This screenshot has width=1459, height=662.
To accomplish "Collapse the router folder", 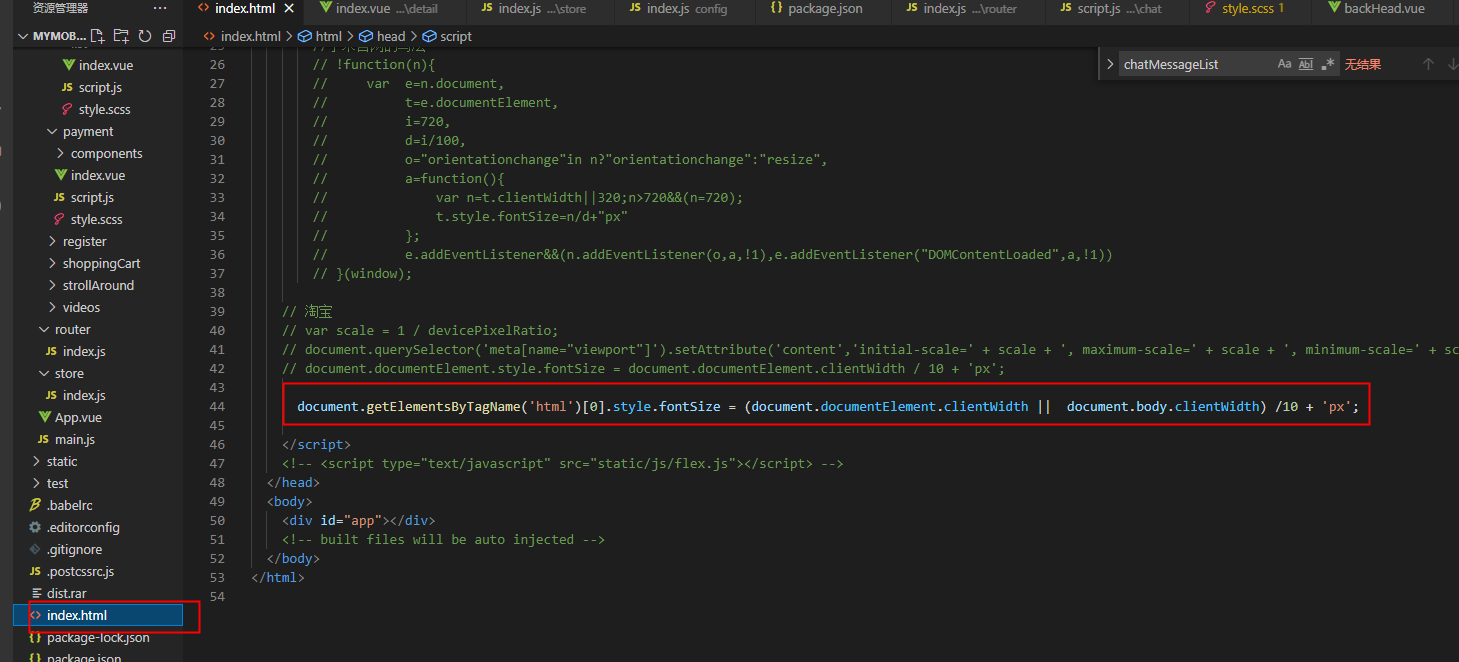I will click(x=44, y=330).
